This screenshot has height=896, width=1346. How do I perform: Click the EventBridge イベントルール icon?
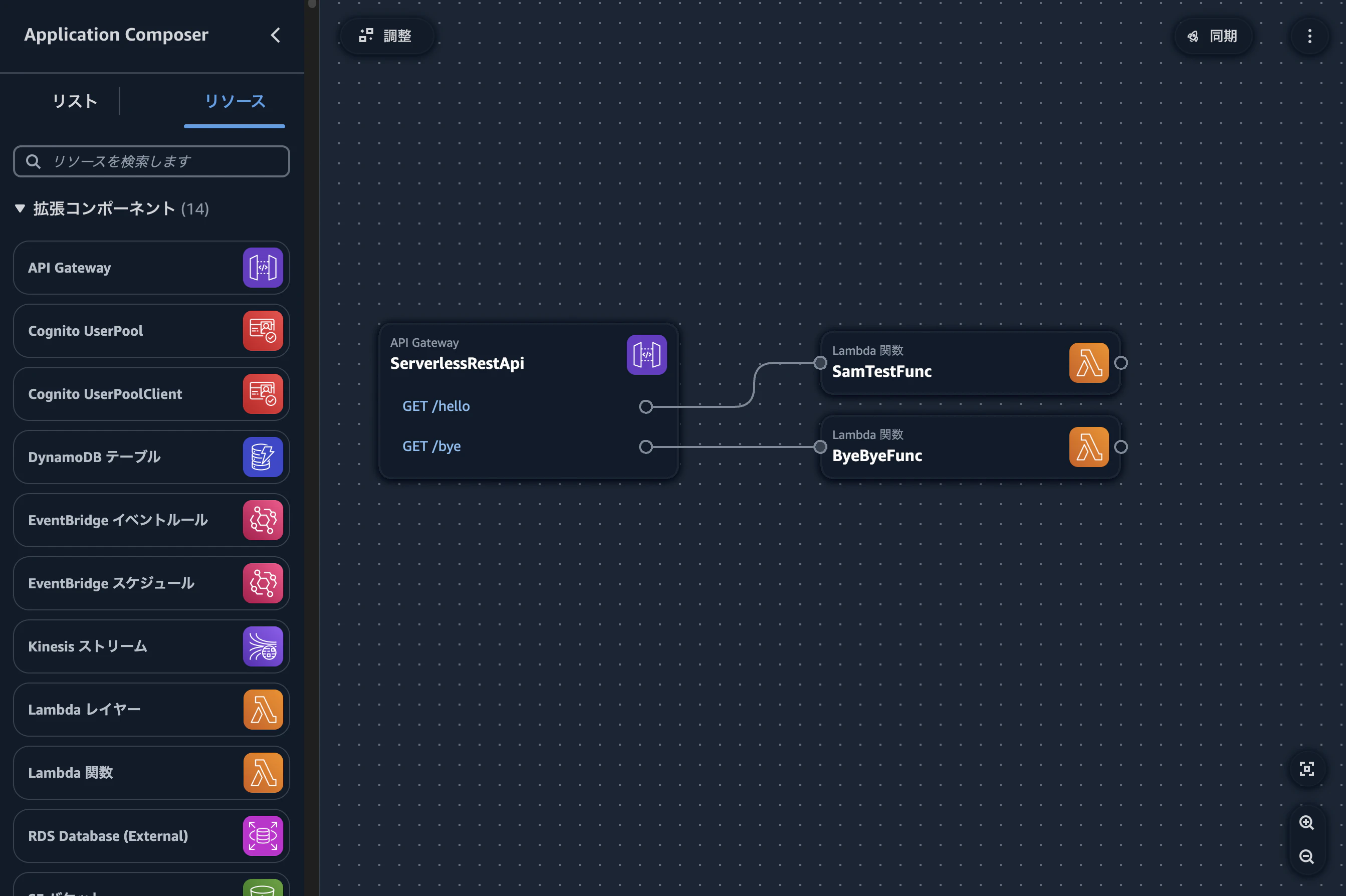click(263, 520)
